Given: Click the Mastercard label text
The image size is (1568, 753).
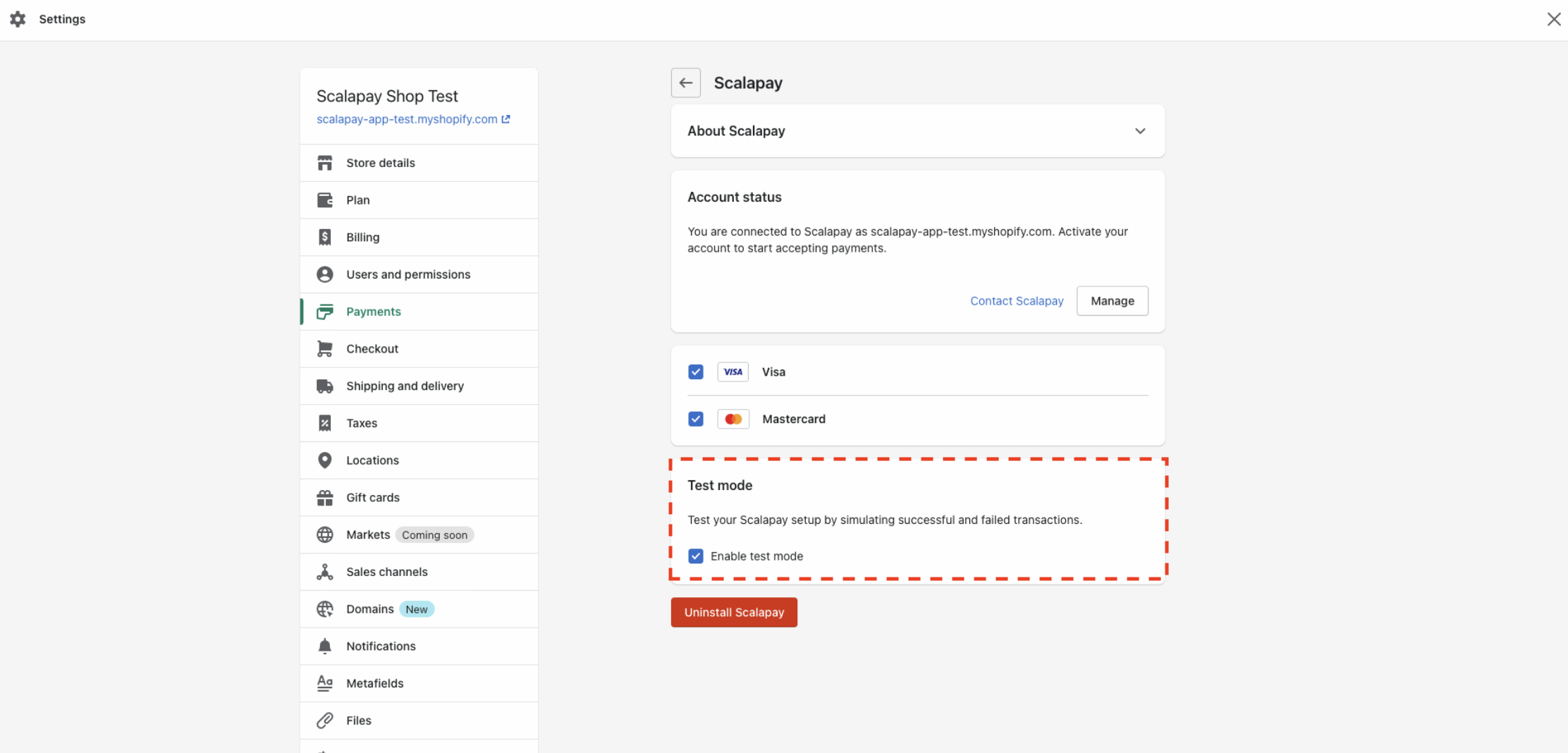Looking at the screenshot, I should 793,419.
